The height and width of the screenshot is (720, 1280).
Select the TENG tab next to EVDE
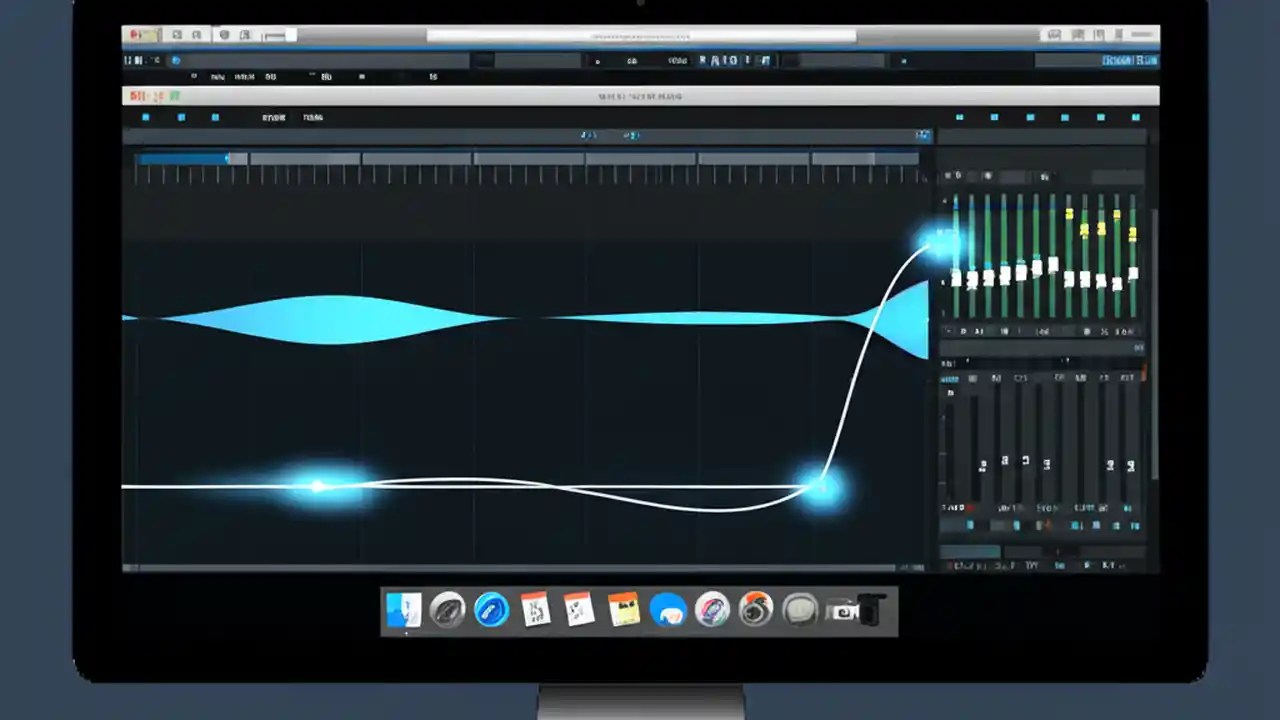(x=313, y=117)
